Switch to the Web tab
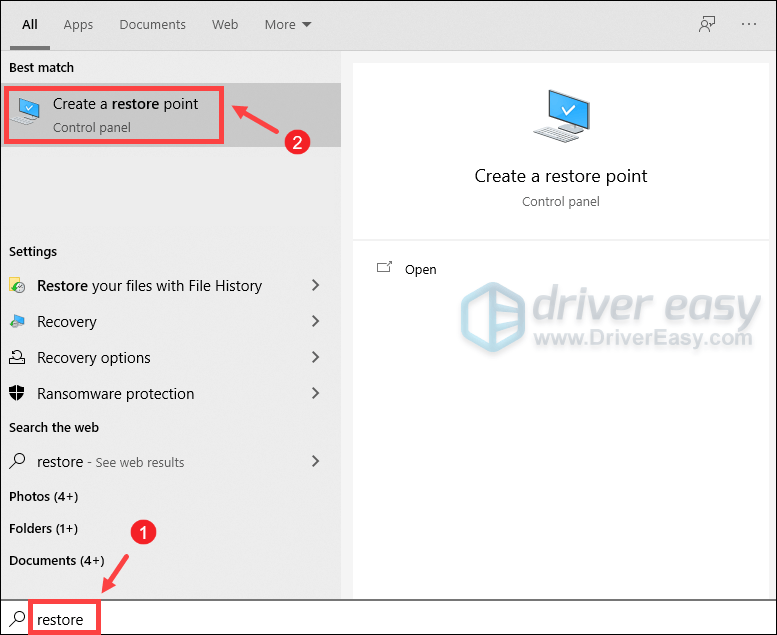 click(x=225, y=25)
